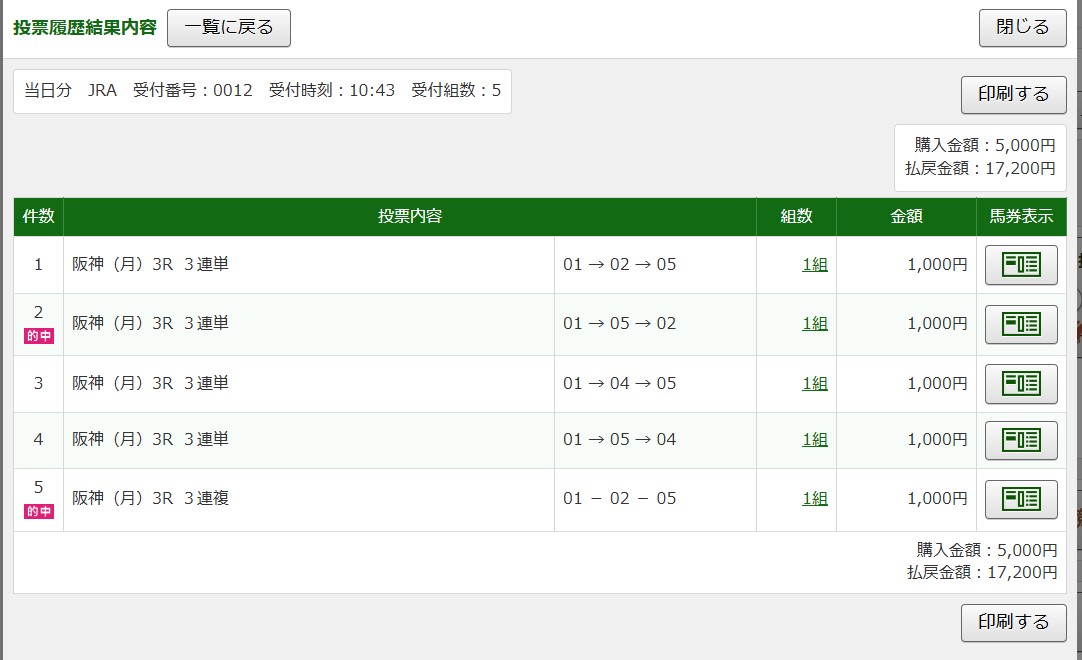
Task: Click the 的中 badge in row 2
Action: coord(38,337)
